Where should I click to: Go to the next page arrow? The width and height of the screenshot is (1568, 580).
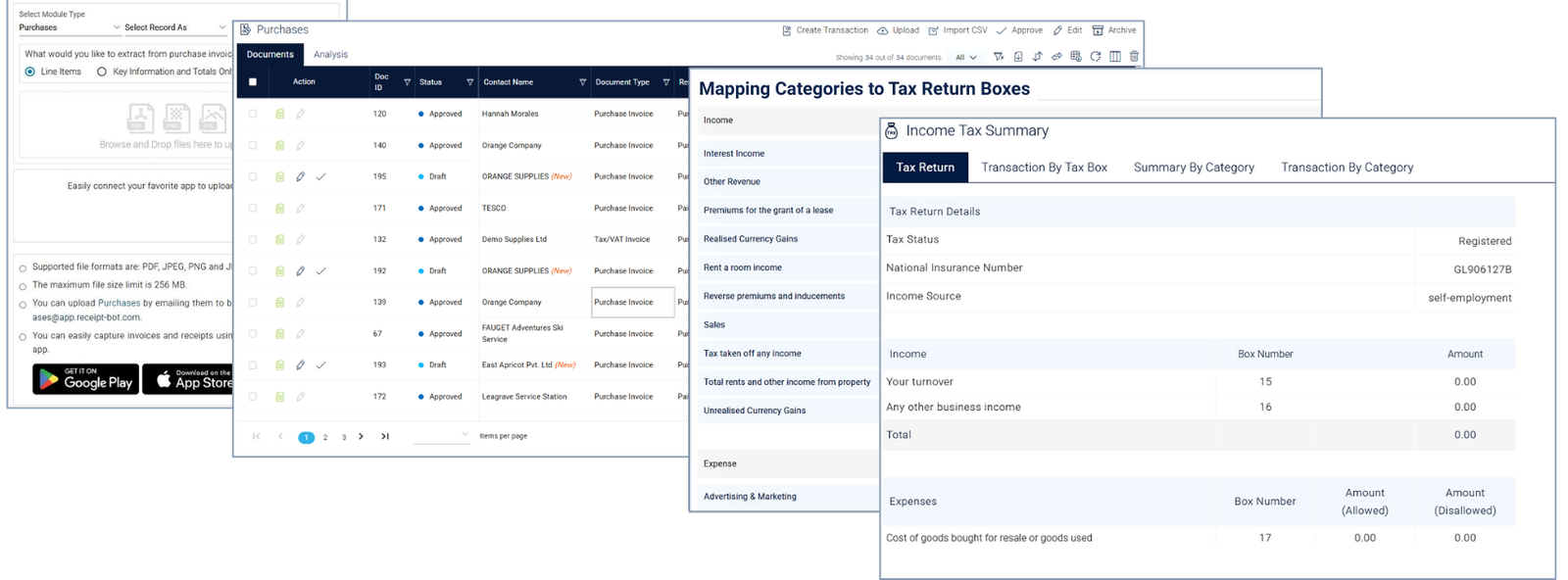(x=361, y=437)
